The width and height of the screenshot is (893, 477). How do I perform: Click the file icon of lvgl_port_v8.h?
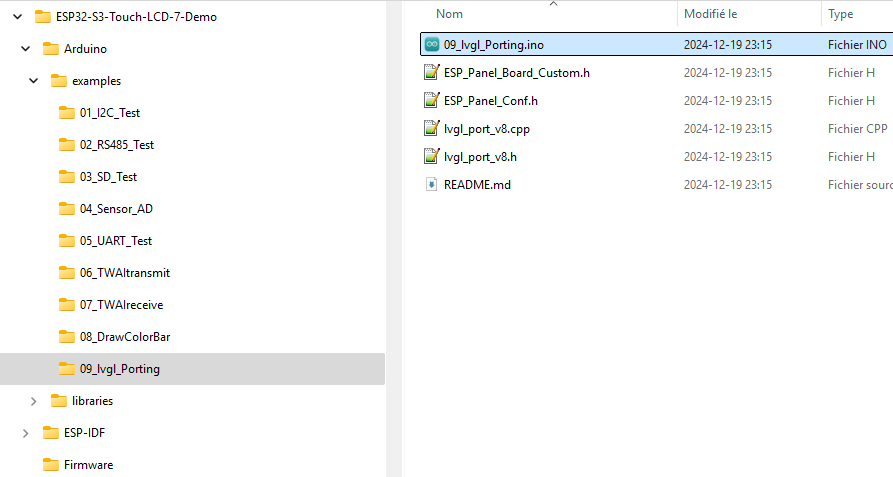432,156
